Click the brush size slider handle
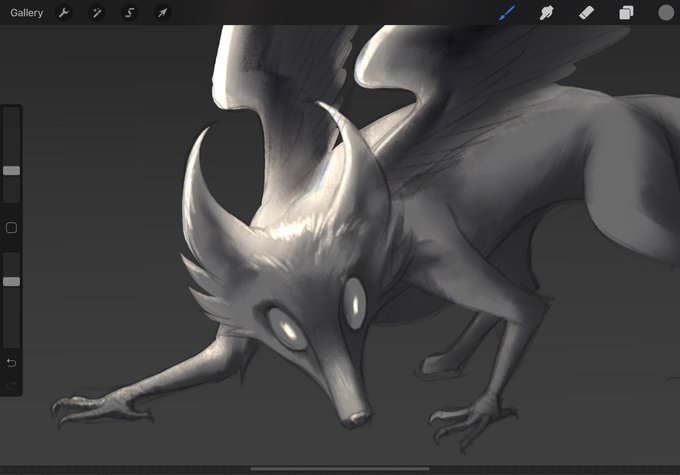Image resolution: width=680 pixels, height=475 pixels. tap(11, 170)
